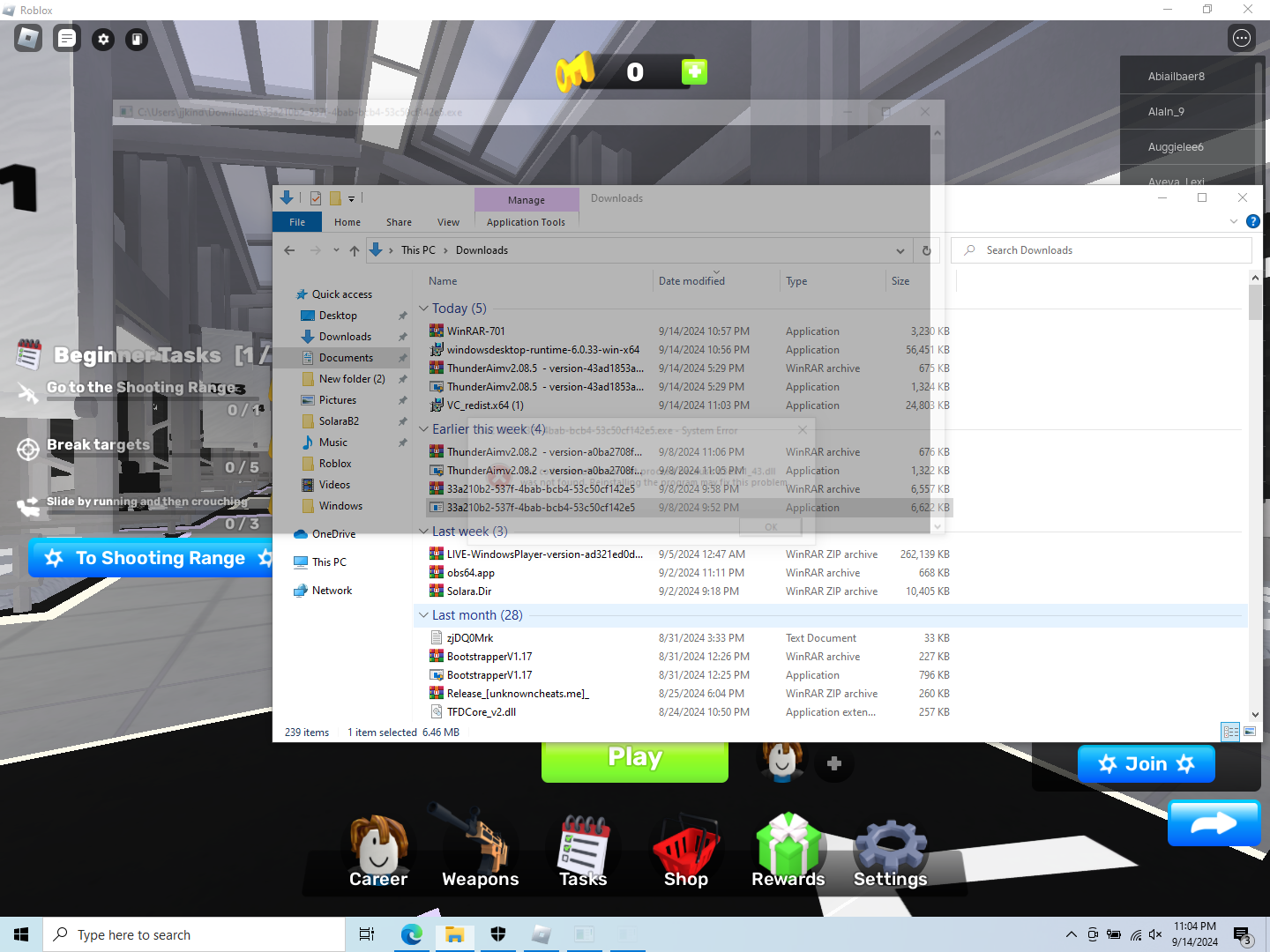Click the green plus add-keys button

coord(694,71)
